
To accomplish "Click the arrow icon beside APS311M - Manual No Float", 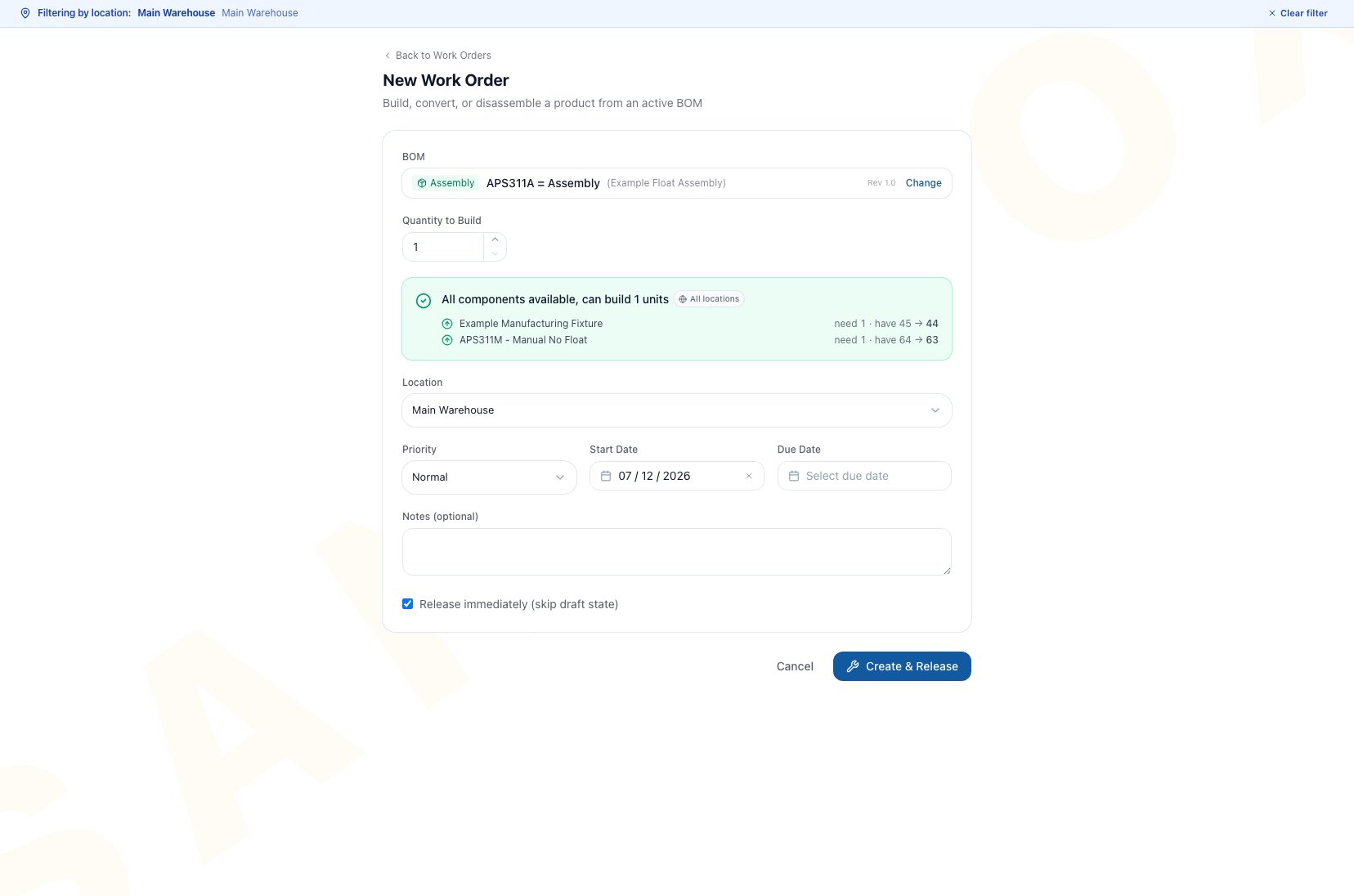I will (447, 340).
